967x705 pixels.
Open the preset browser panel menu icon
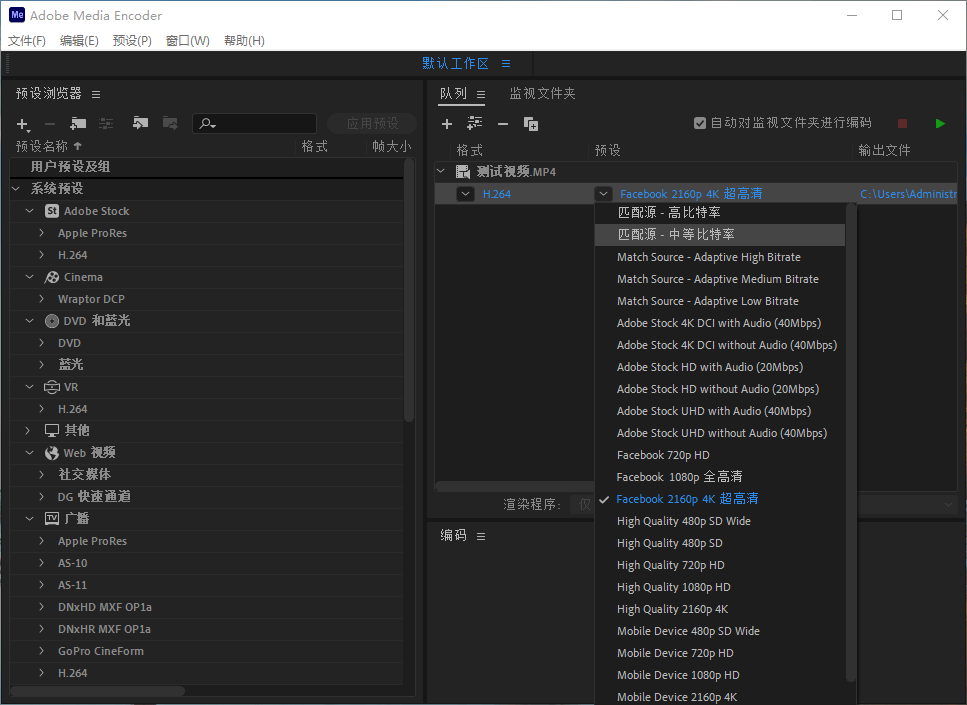coord(96,94)
